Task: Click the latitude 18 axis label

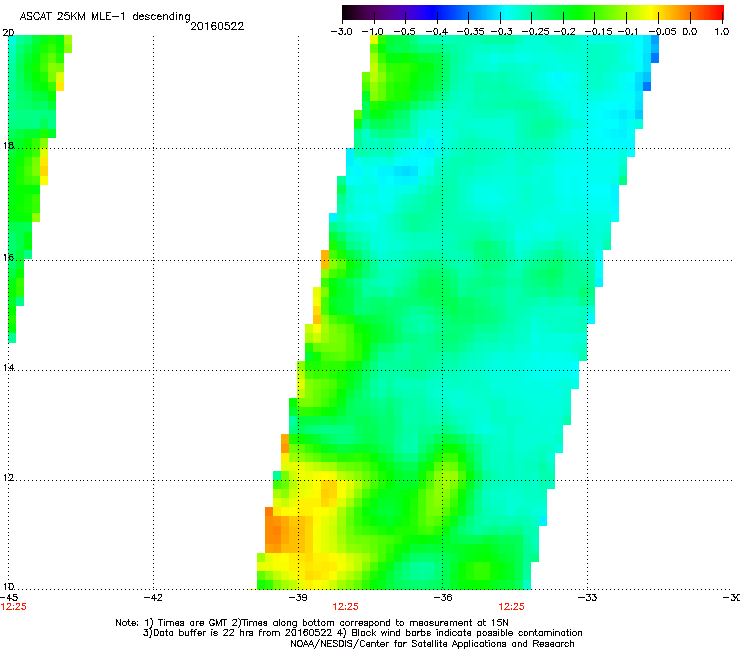Action: 8,145
